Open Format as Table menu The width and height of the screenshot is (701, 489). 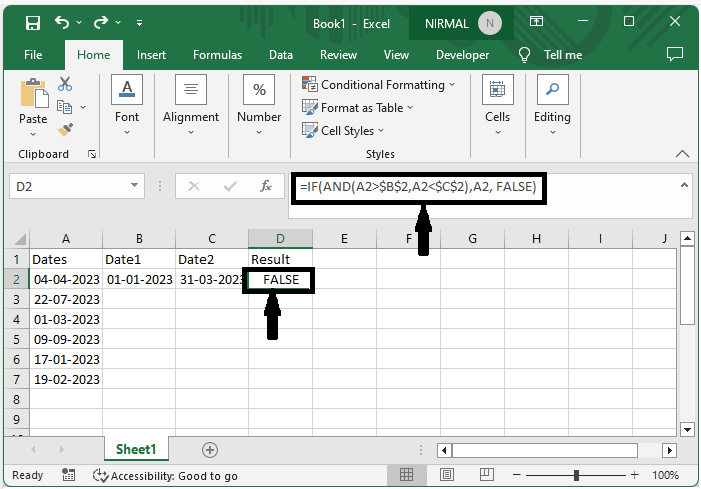(x=357, y=108)
